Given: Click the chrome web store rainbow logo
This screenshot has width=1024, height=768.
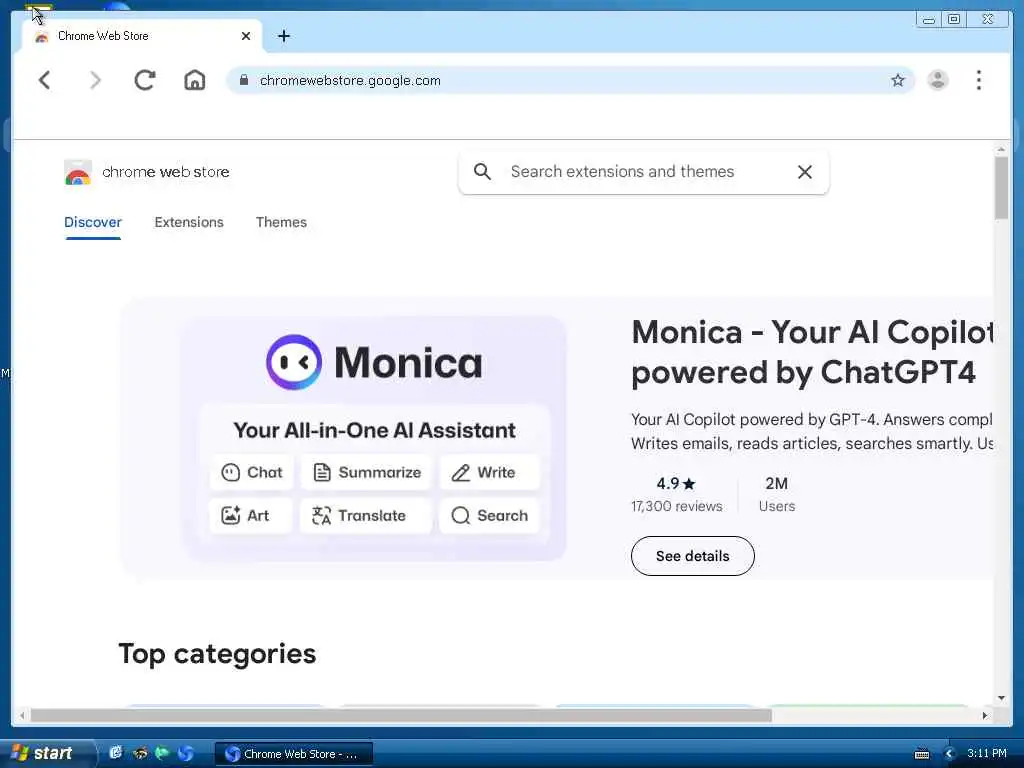Looking at the screenshot, I should [78, 172].
